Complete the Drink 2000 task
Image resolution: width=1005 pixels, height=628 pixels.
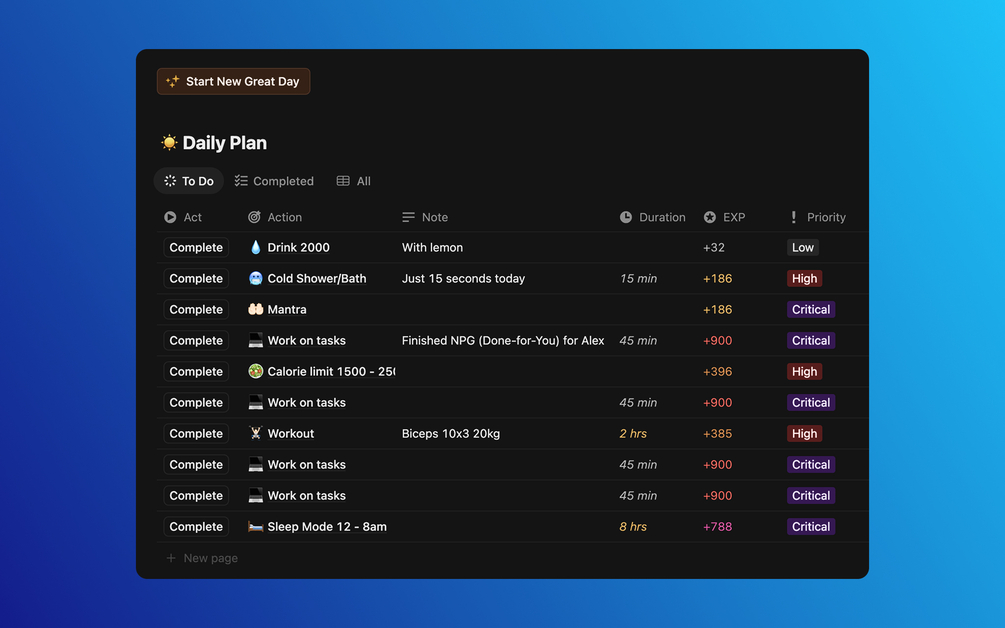tap(196, 247)
